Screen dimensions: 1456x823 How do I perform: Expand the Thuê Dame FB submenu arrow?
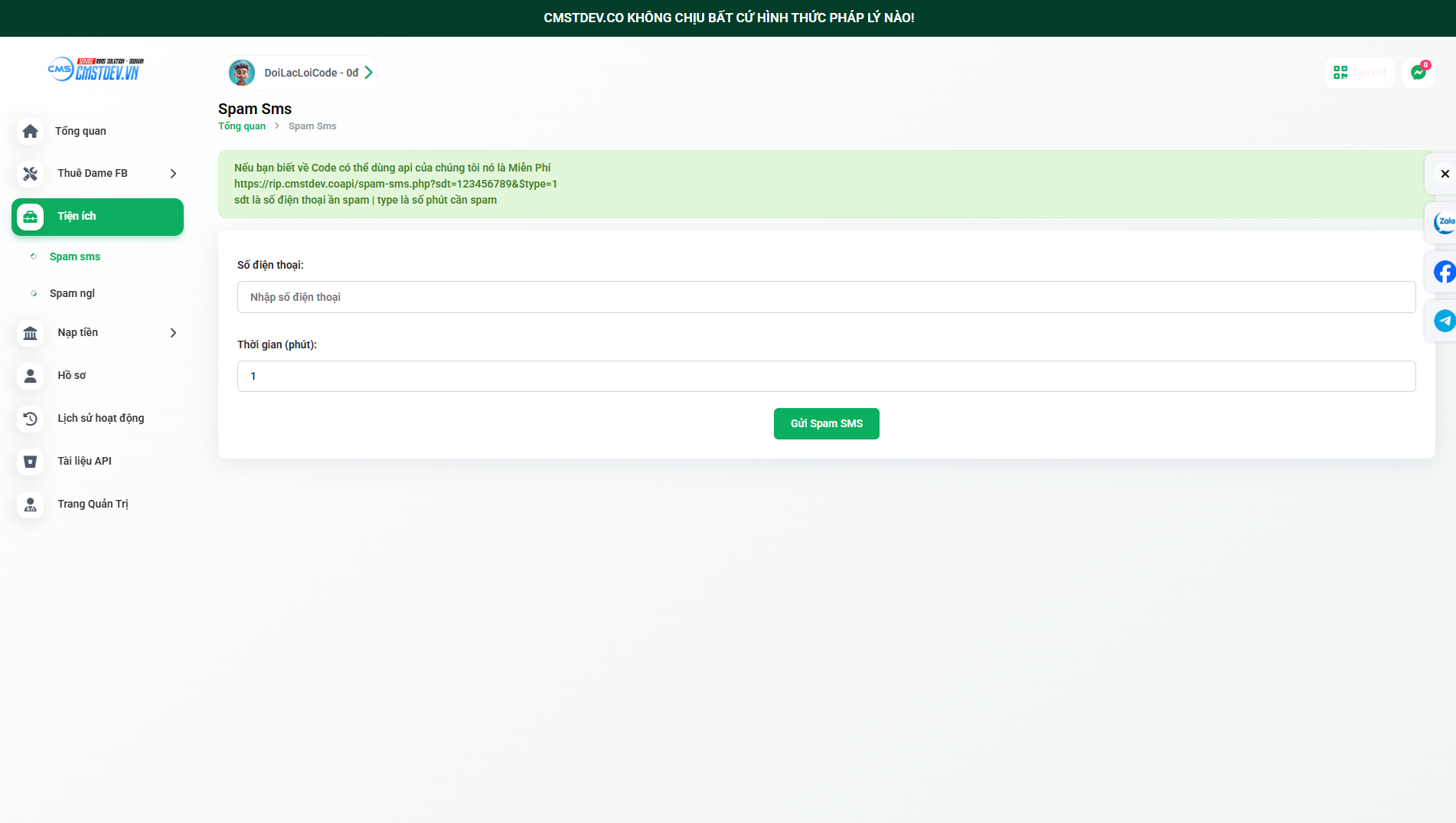tap(173, 174)
